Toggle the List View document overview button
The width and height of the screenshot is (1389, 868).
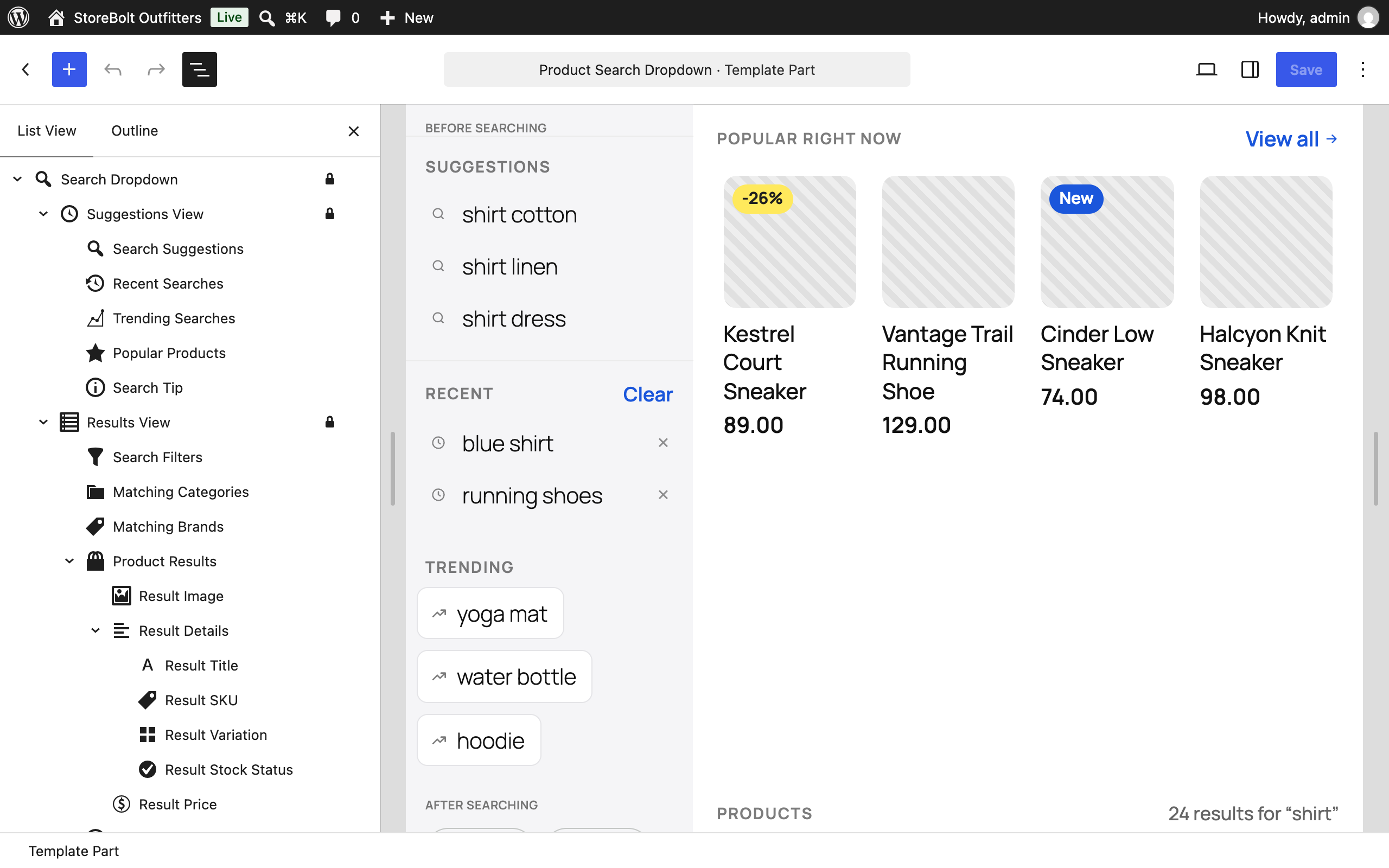pyautogui.click(x=199, y=69)
